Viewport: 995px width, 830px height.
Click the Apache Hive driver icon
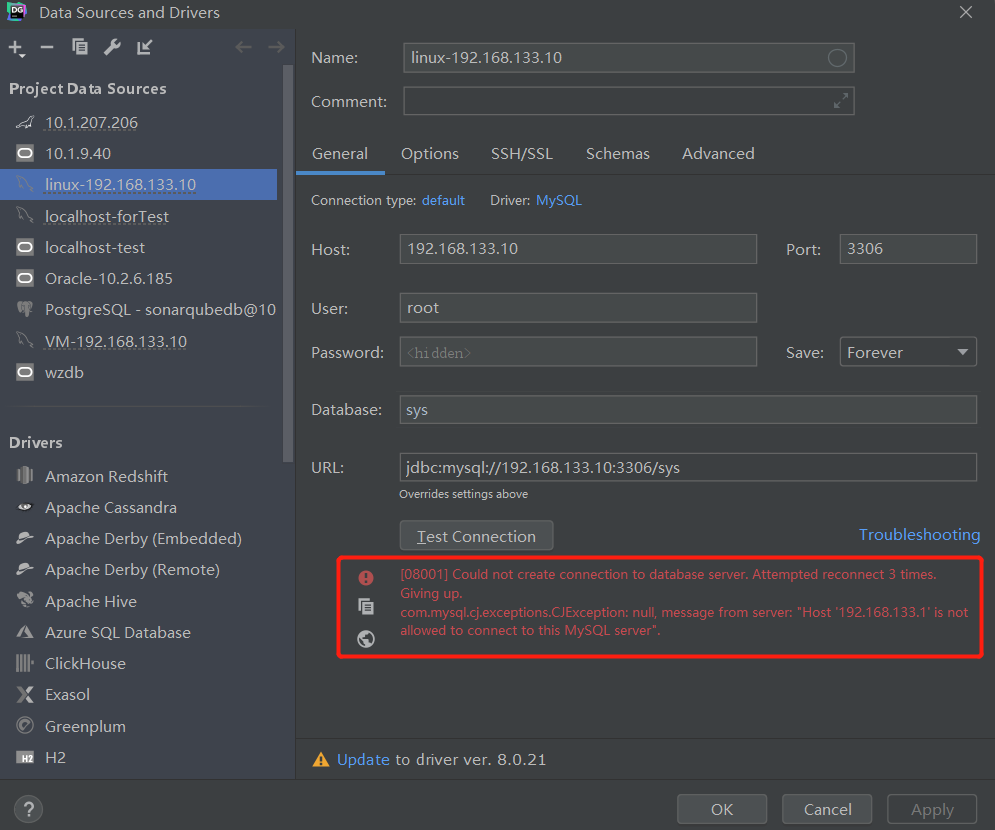coord(25,600)
